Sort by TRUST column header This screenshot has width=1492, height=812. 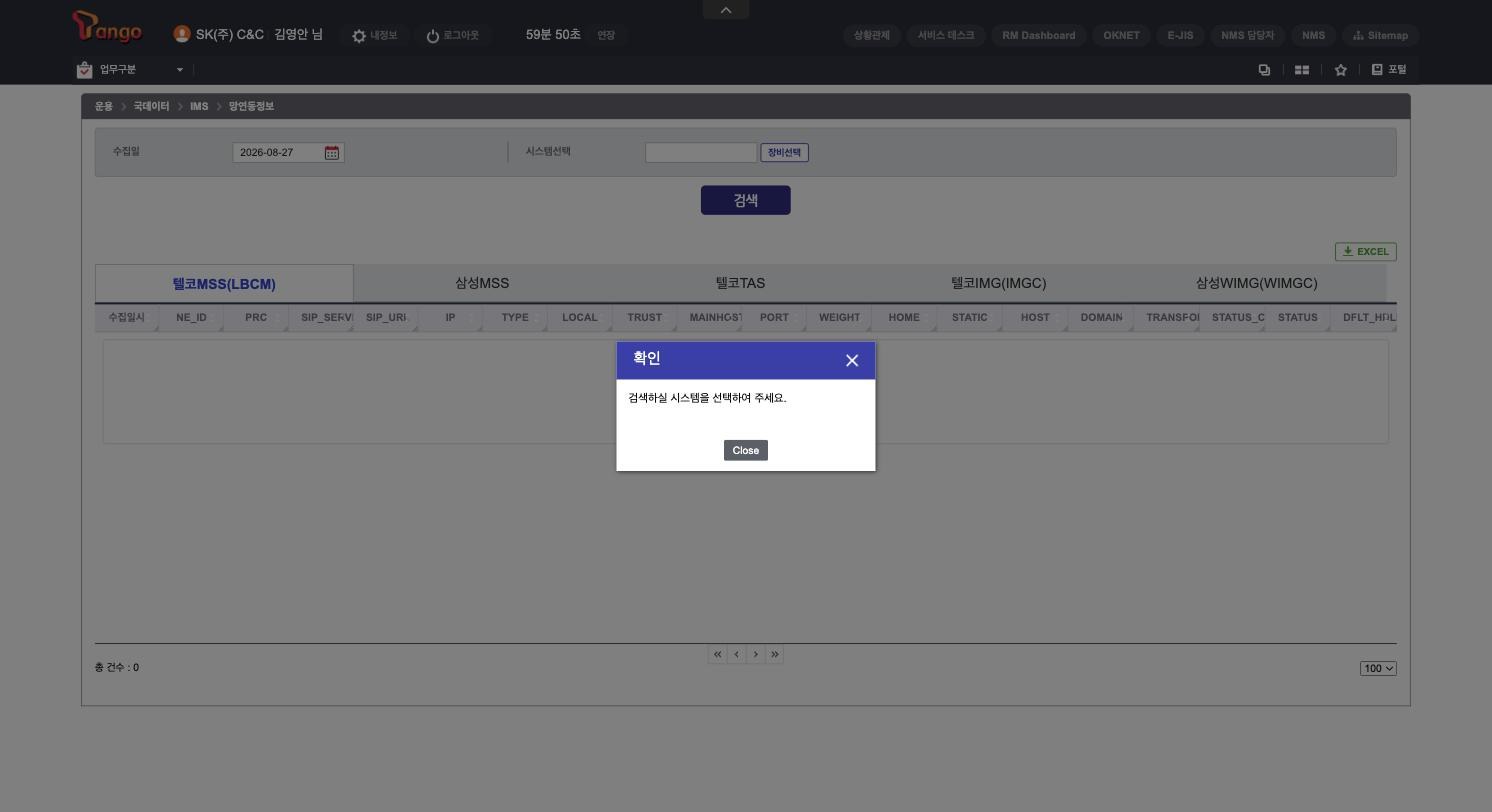click(645, 318)
